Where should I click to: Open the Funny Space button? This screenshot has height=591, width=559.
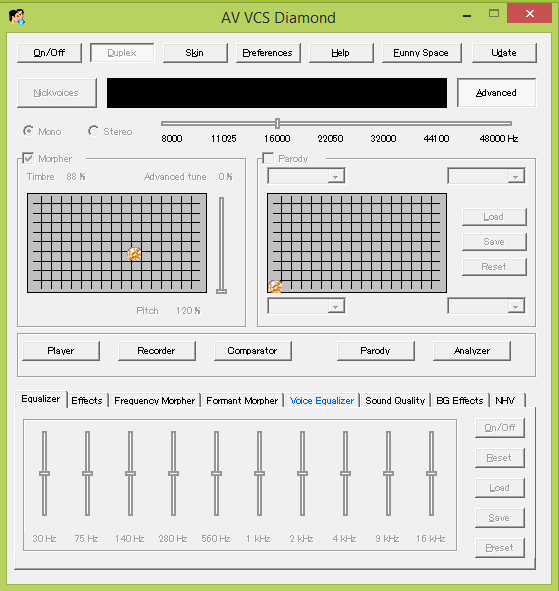pyautogui.click(x=421, y=53)
